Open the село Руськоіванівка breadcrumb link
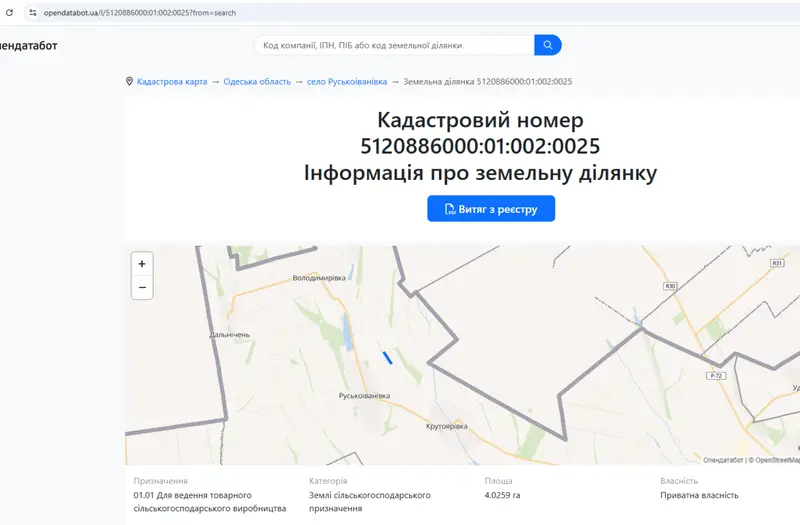Screen dimensions: 800x525 click(347, 82)
